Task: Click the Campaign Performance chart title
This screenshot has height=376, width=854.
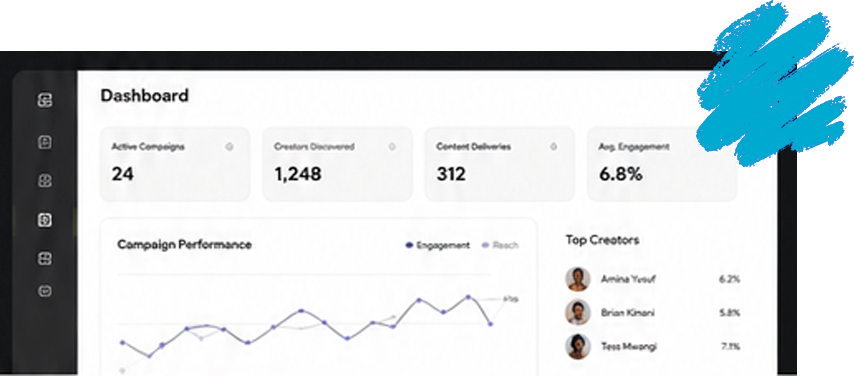Action: tap(185, 245)
